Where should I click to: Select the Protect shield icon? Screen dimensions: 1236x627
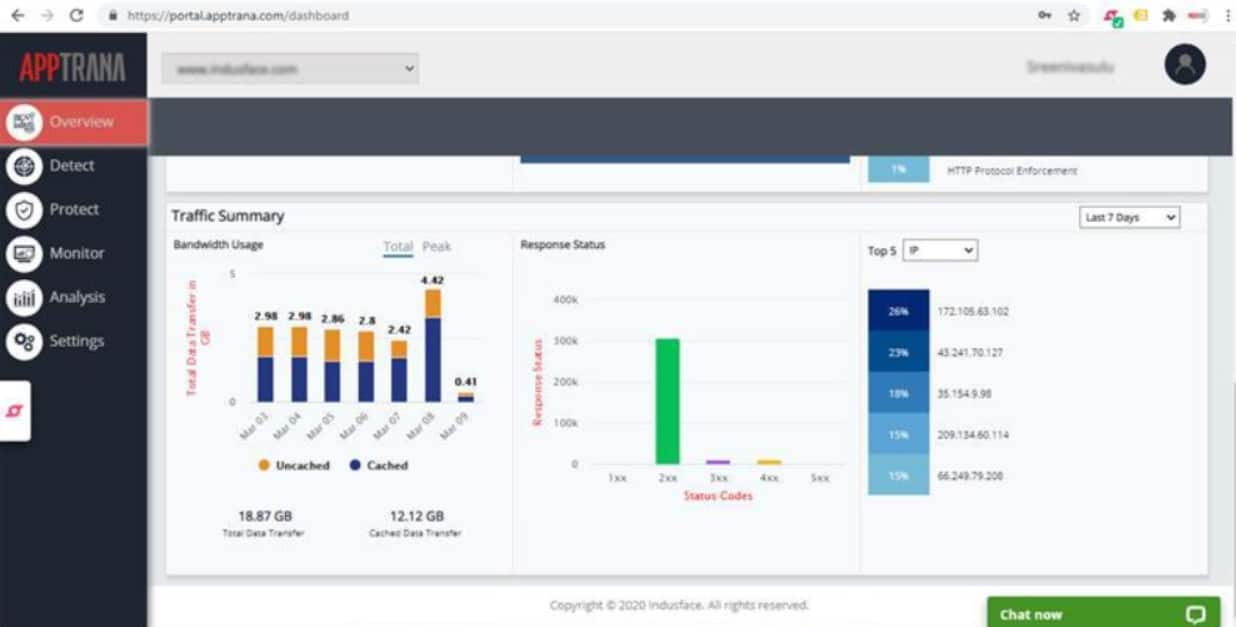tap(24, 210)
